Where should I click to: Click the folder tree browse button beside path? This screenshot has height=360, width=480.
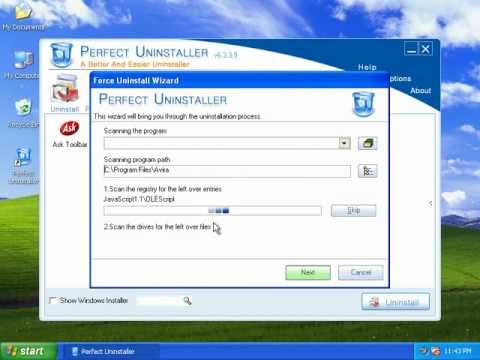coord(367,171)
